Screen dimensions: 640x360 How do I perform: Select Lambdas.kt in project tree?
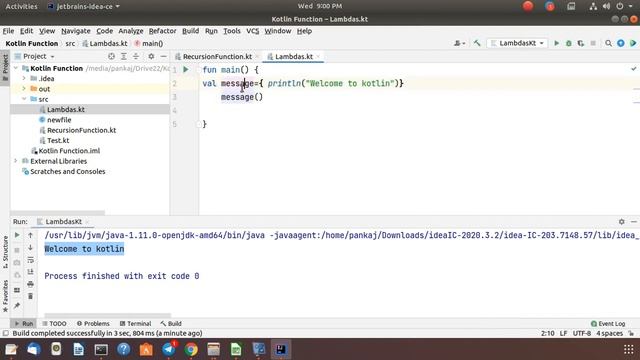66,109
